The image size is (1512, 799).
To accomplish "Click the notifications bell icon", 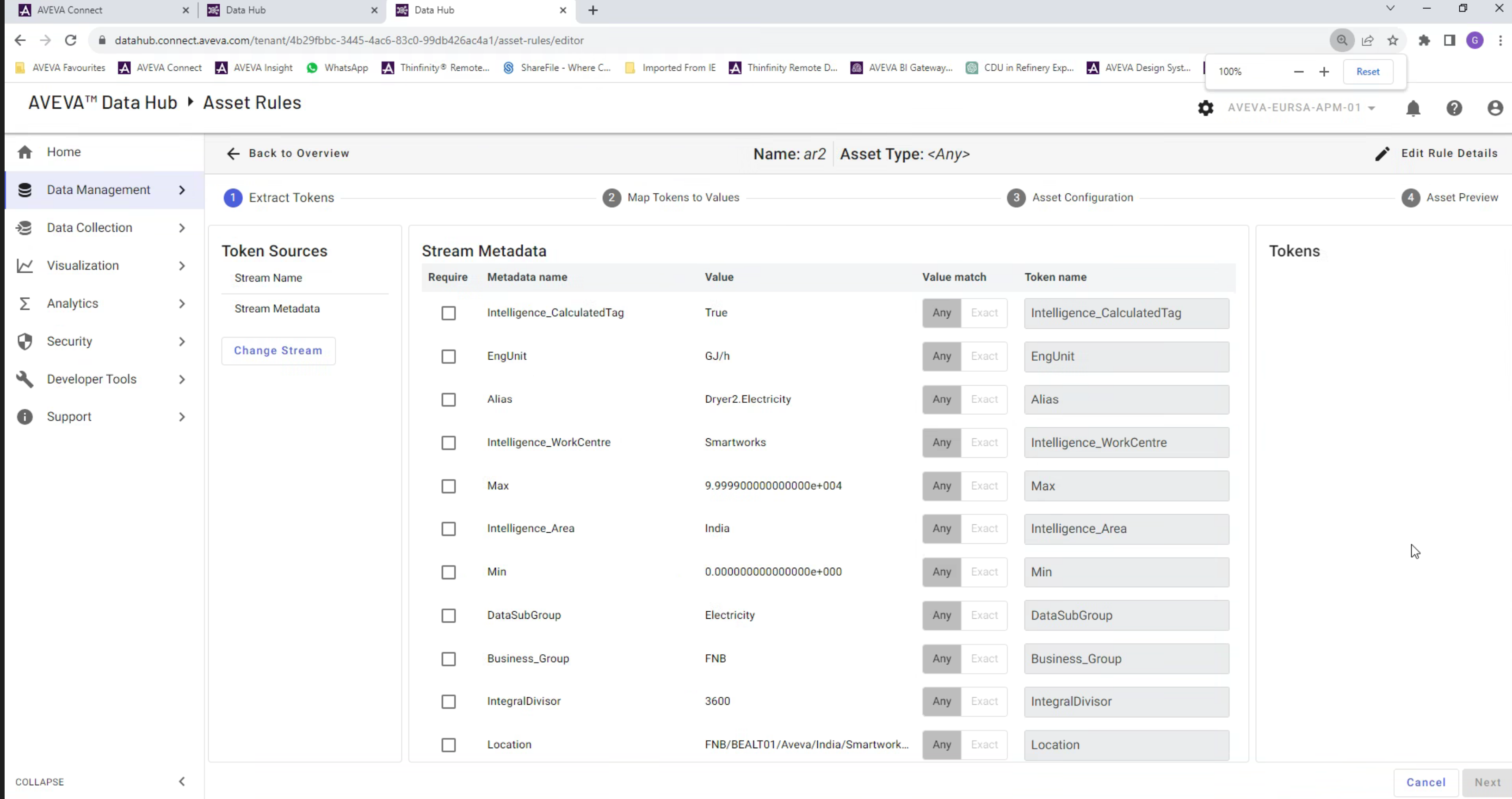I will coord(1413,108).
